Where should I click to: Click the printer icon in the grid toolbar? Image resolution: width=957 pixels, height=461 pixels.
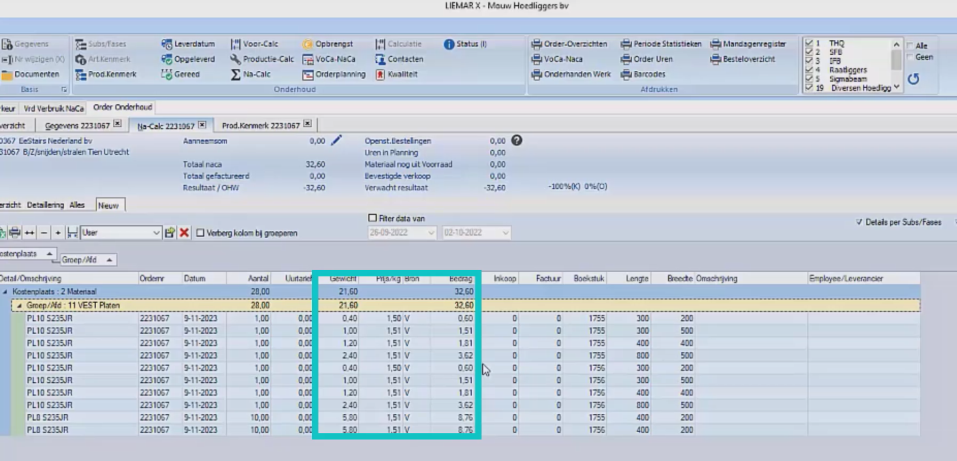(x=15, y=233)
